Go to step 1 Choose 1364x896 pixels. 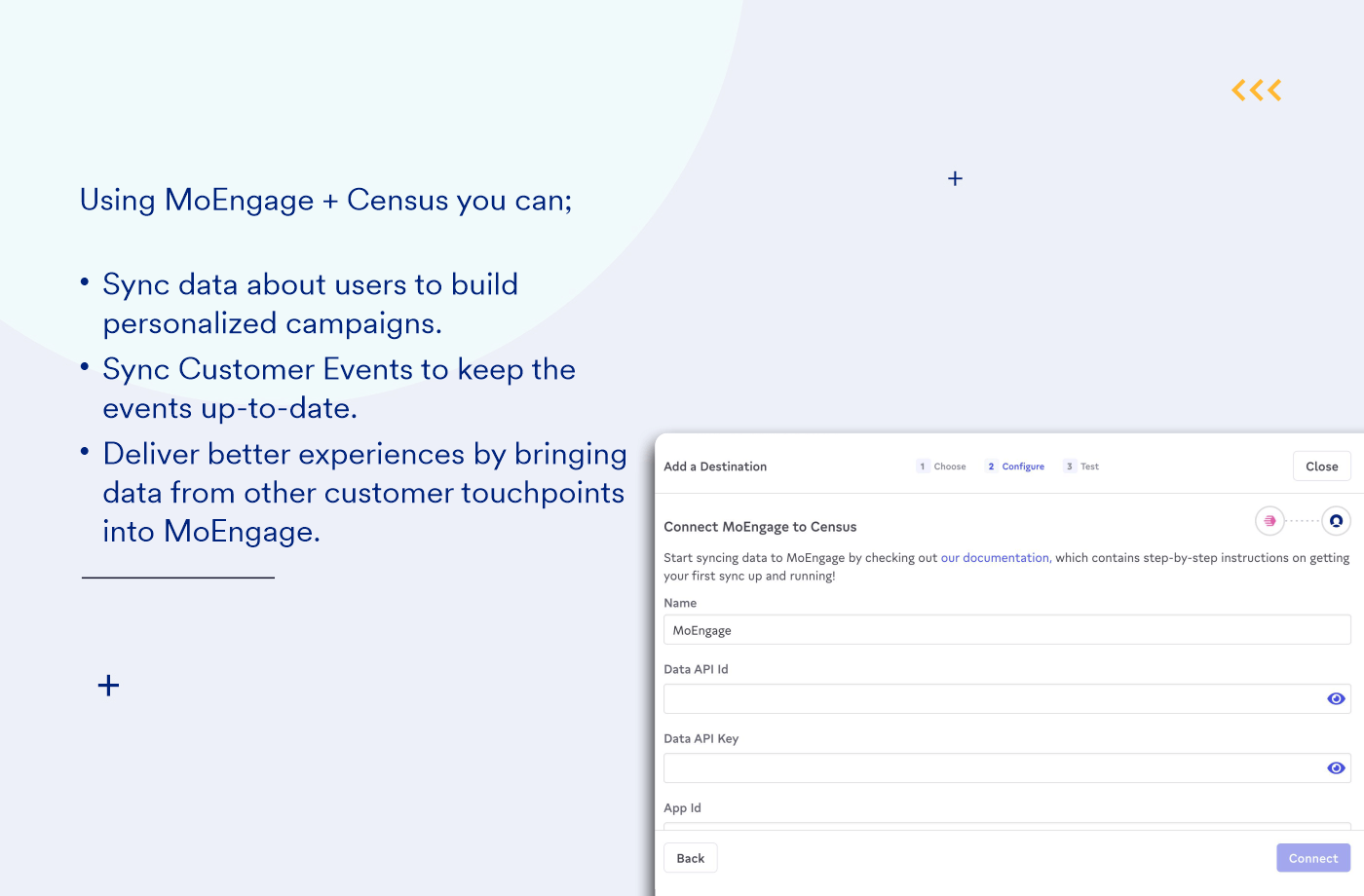[941, 467]
